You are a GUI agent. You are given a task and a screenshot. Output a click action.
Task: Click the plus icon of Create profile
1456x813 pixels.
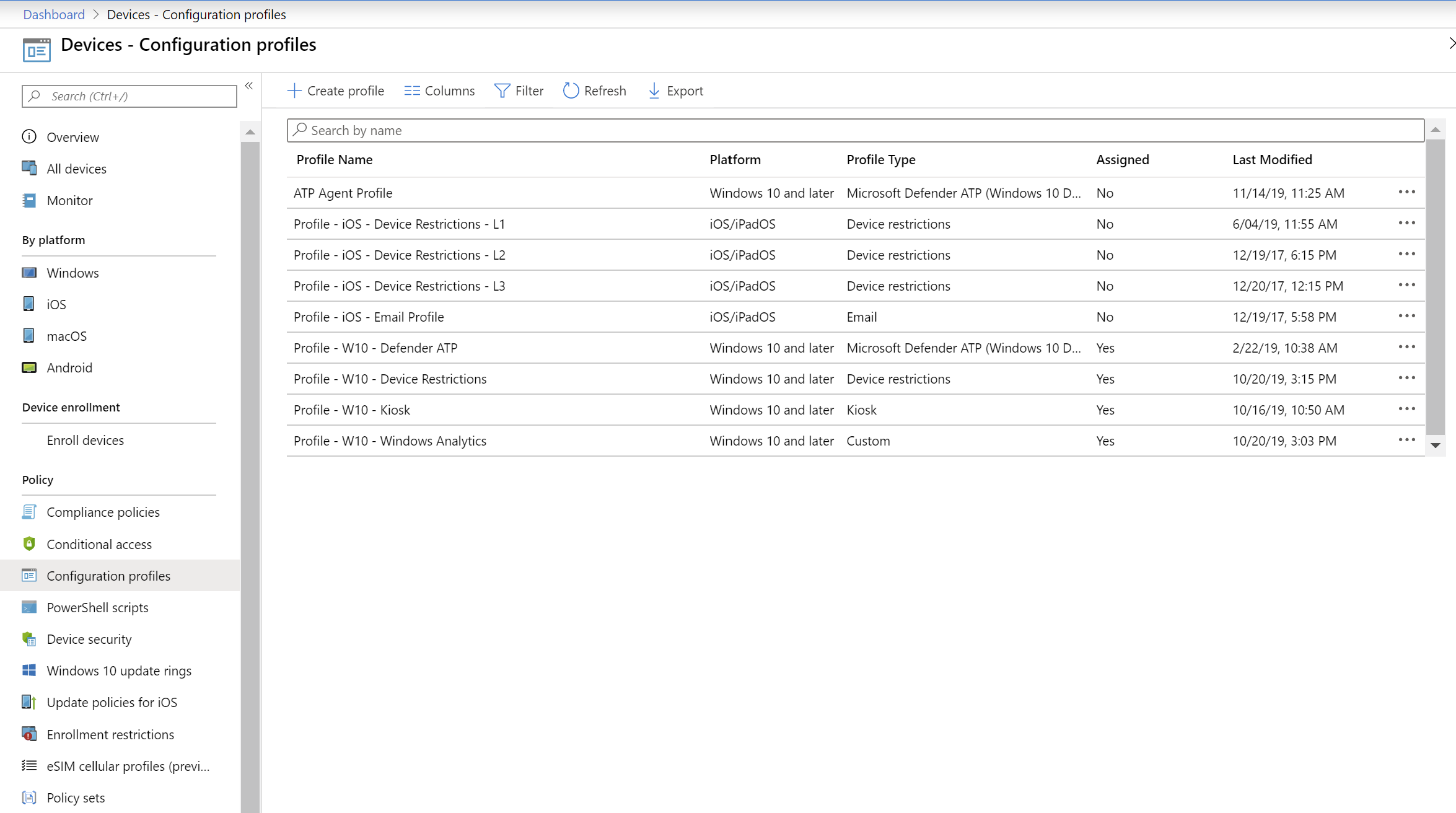(x=294, y=90)
